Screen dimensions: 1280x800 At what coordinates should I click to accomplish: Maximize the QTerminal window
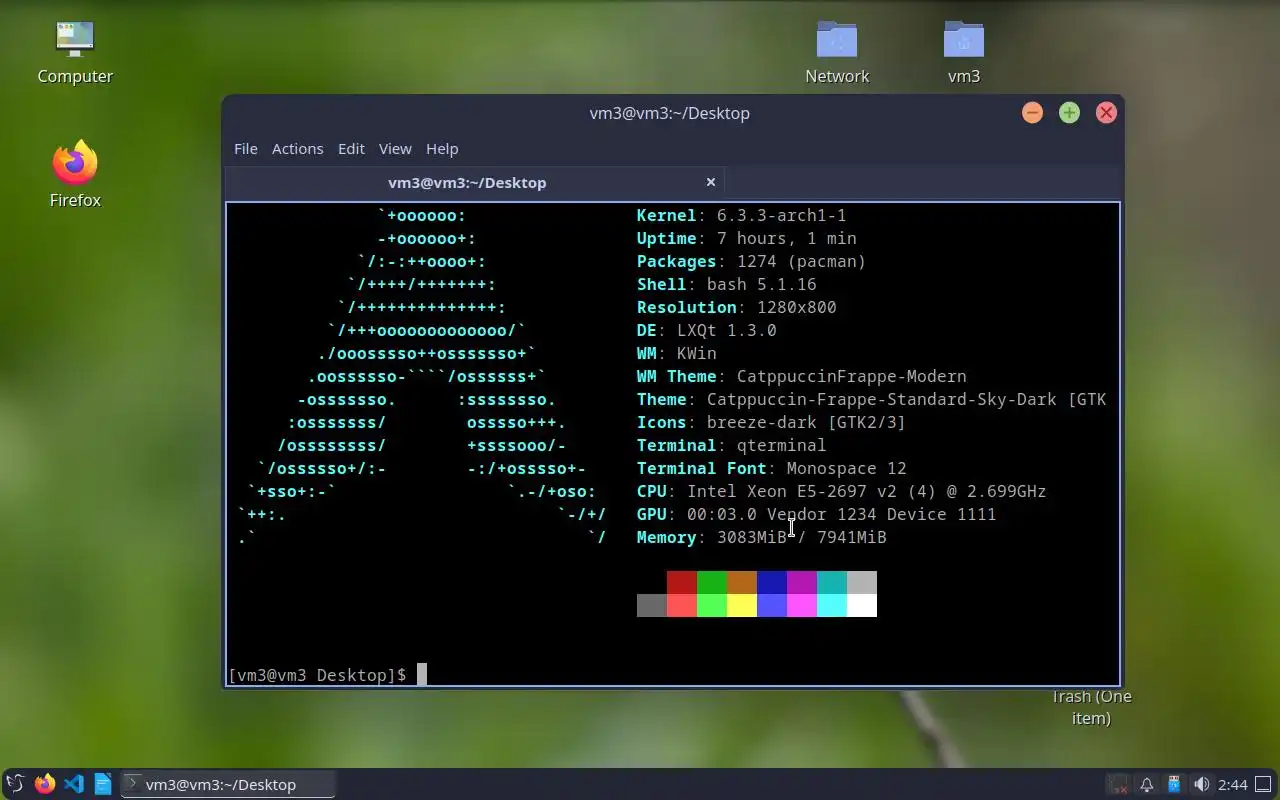[1069, 113]
